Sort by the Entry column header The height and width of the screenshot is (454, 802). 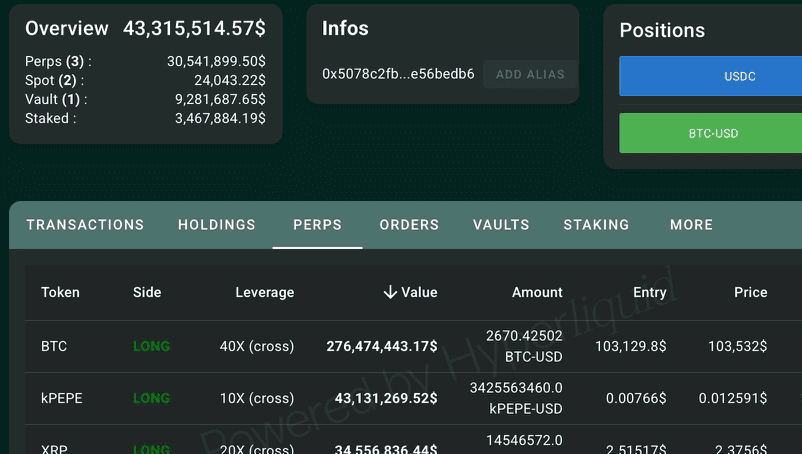[x=650, y=292]
